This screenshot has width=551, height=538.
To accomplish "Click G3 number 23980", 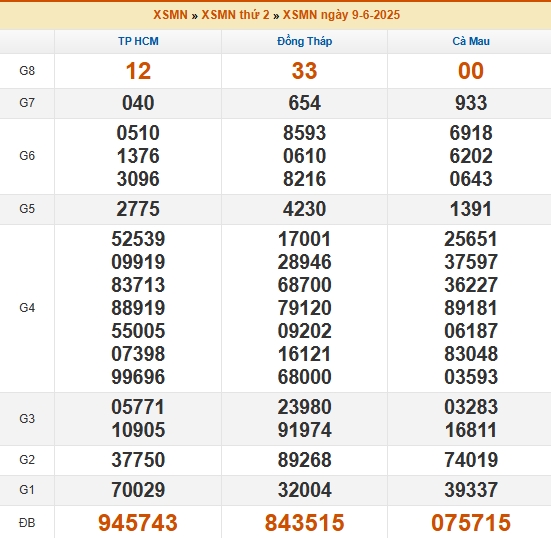I will tap(304, 407).
